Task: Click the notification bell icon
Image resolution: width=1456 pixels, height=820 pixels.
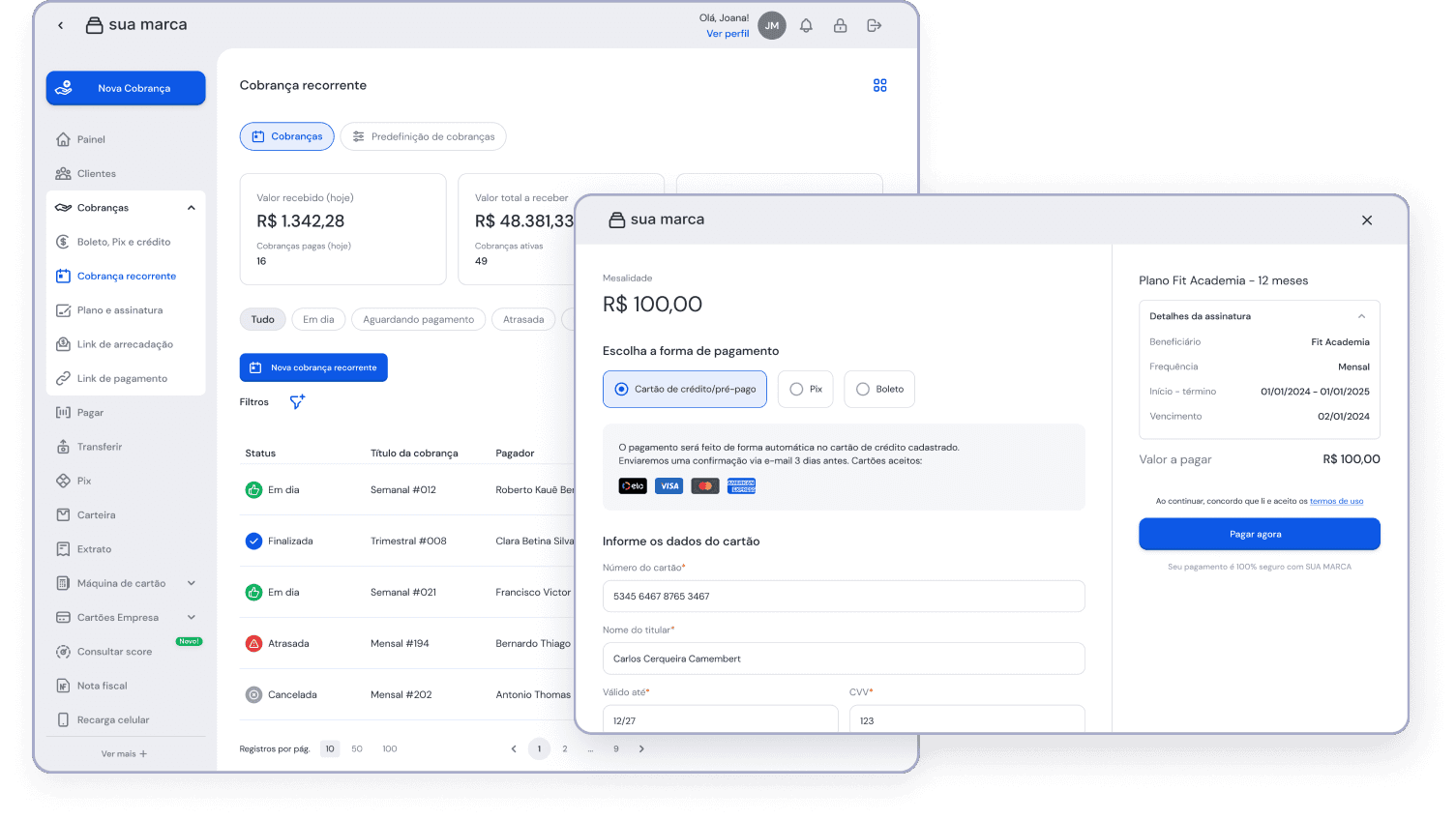Action: (x=806, y=26)
